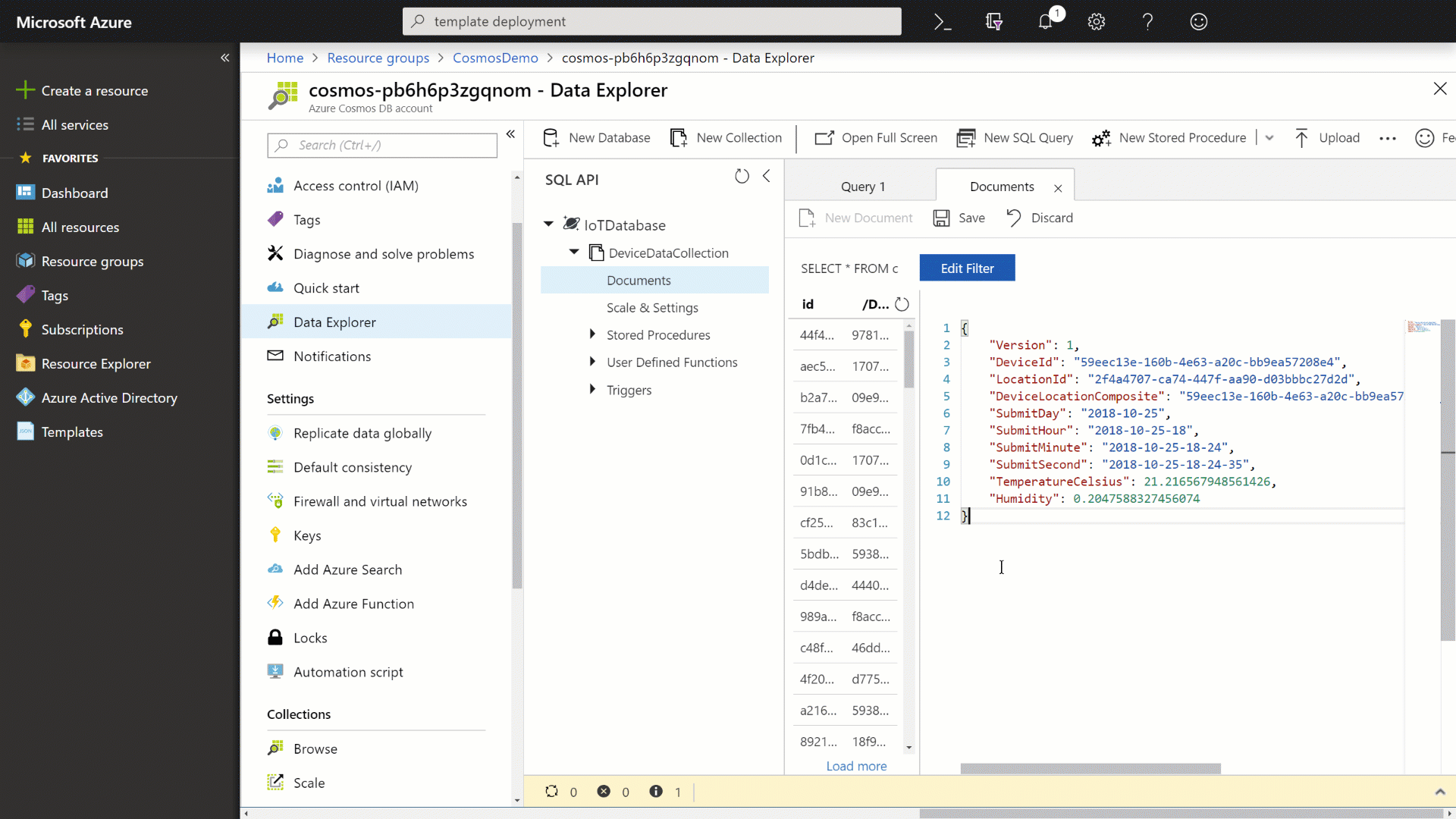This screenshot has width=1456, height=819.
Task: Click the New Stored Procedure icon
Action: (1100, 138)
